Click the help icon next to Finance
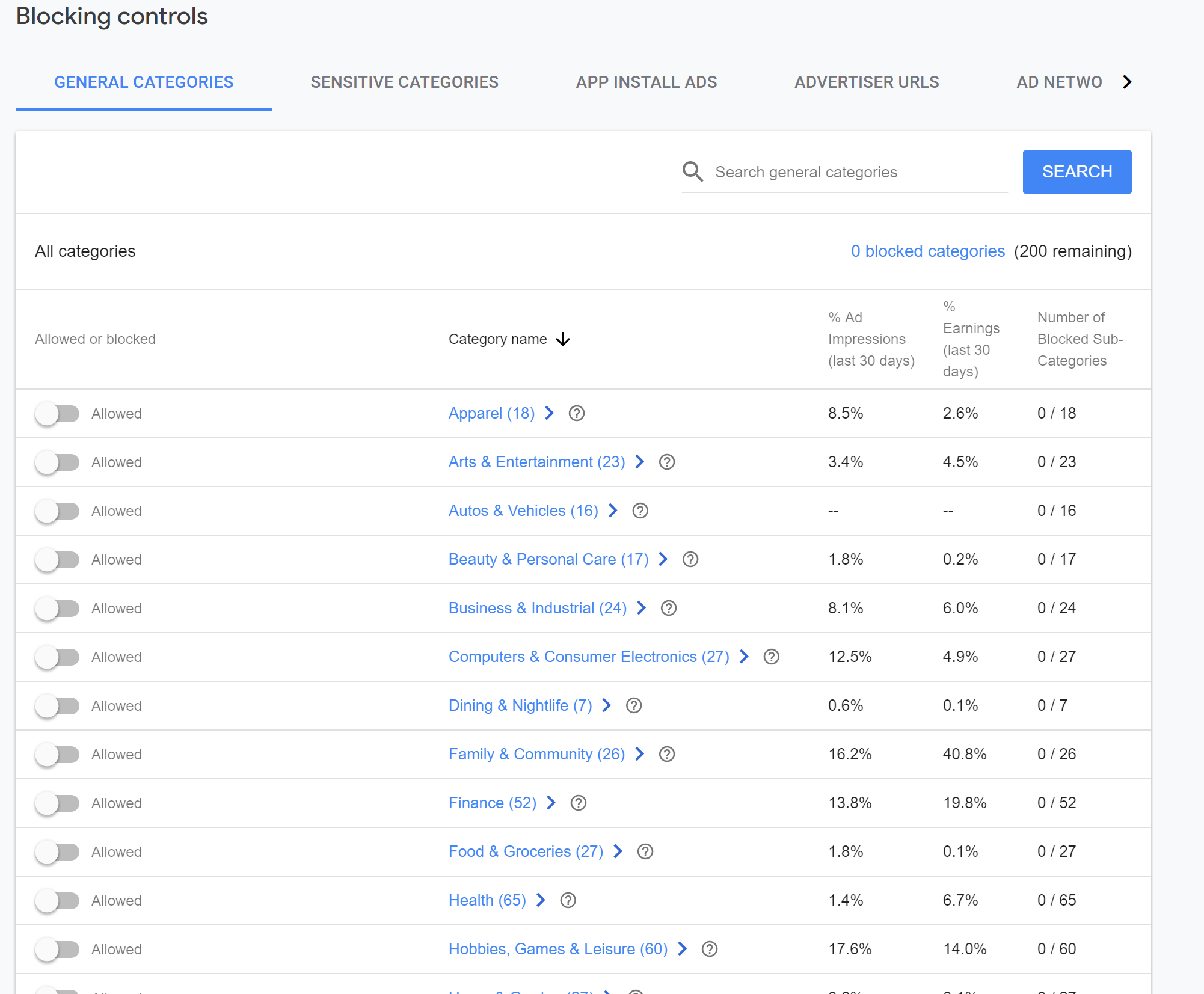 (x=578, y=803)
